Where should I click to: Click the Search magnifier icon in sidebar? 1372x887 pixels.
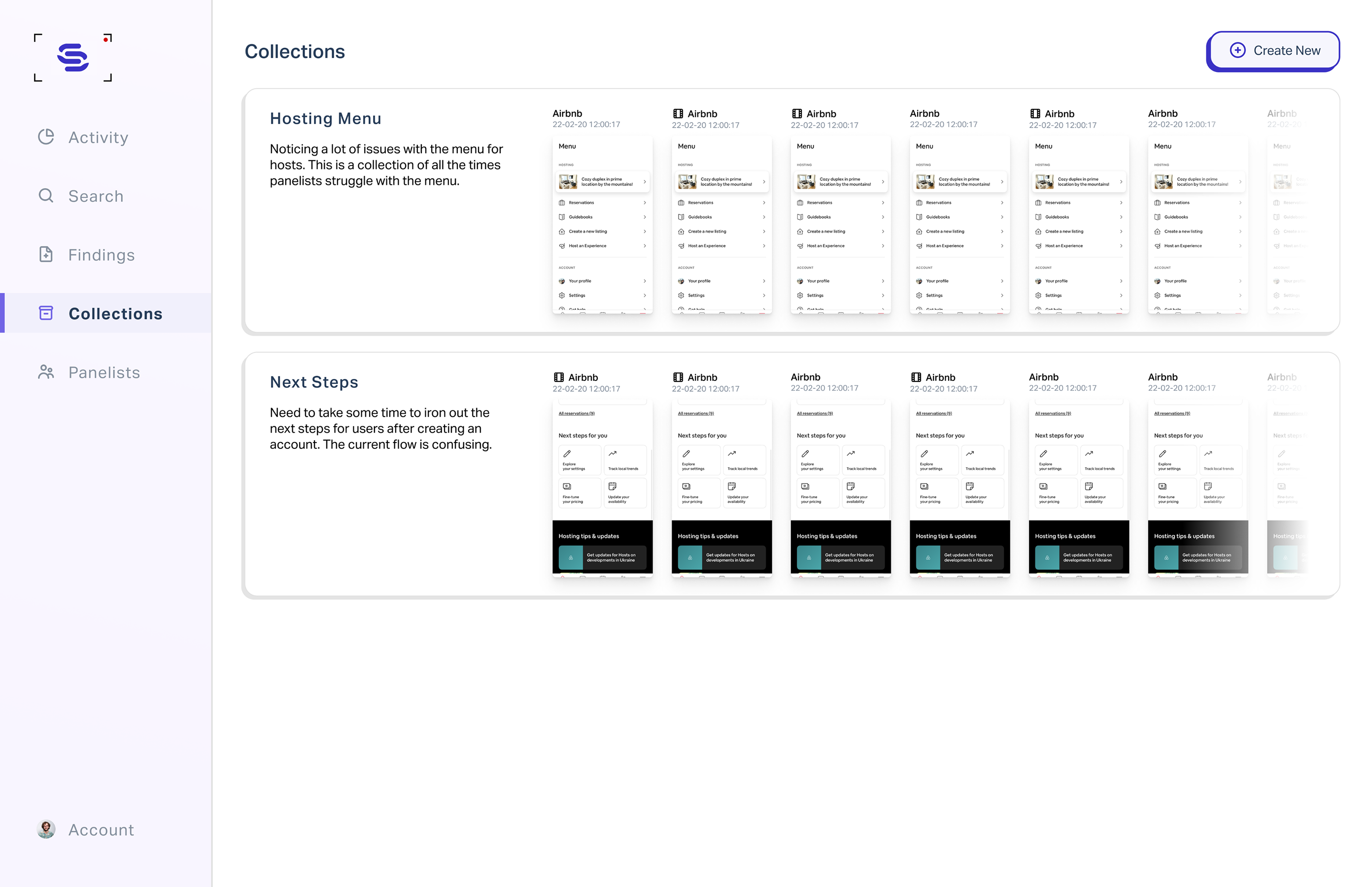(46, 196)
